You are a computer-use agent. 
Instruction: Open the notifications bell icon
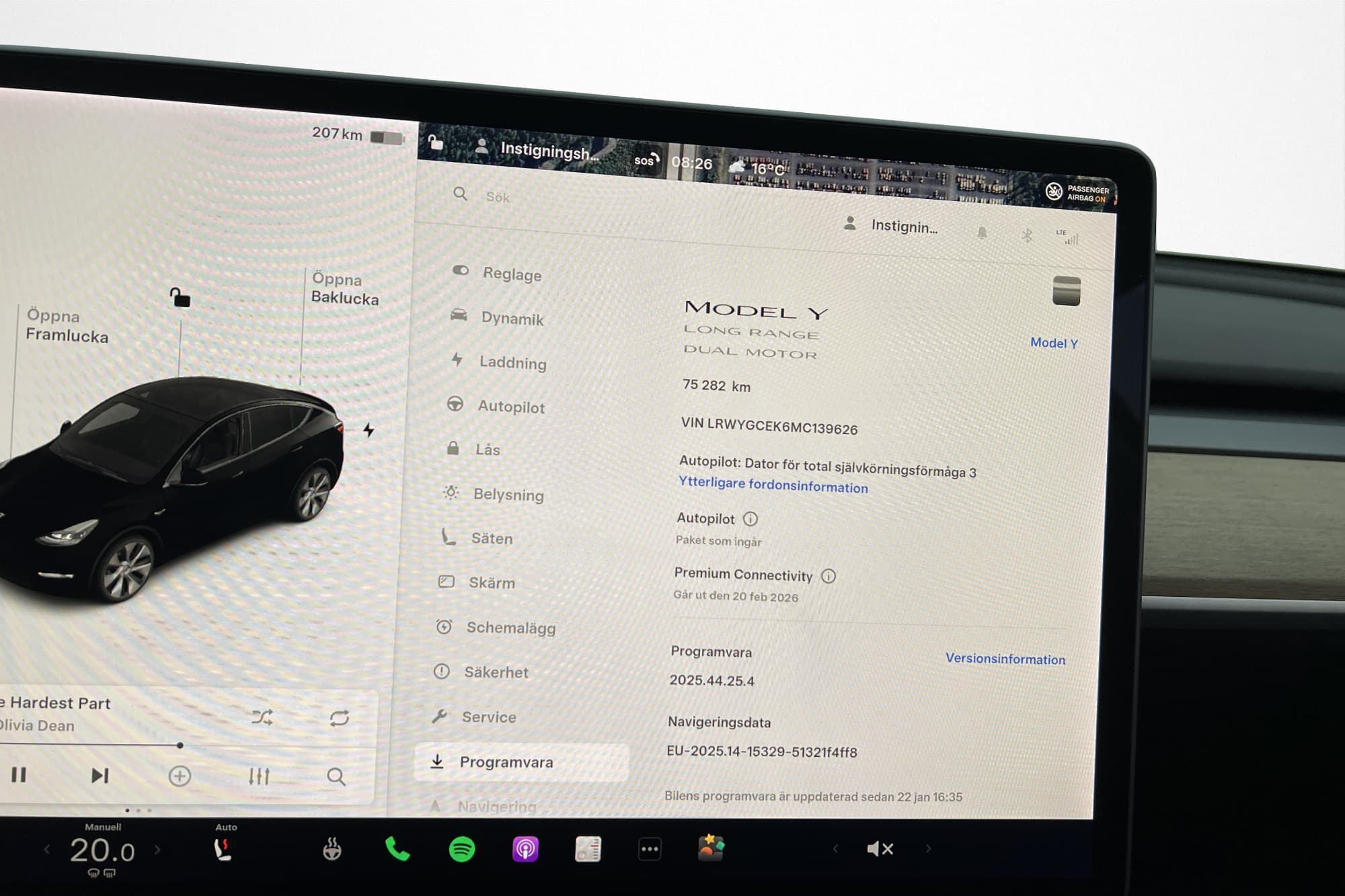pos(982,233)
